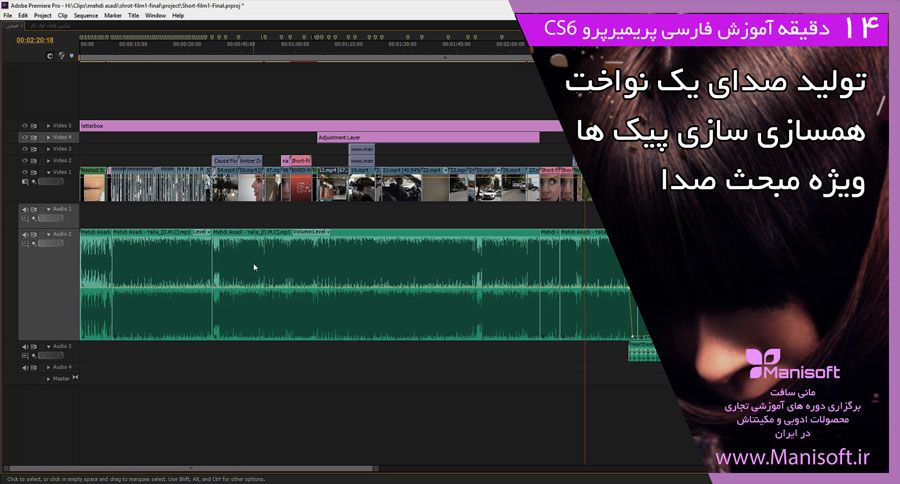Image resolution: width=900 pixels, height=484 pixels.
Task: Toggle Sync Lock on Video 5 track
Action: point(34,125)
